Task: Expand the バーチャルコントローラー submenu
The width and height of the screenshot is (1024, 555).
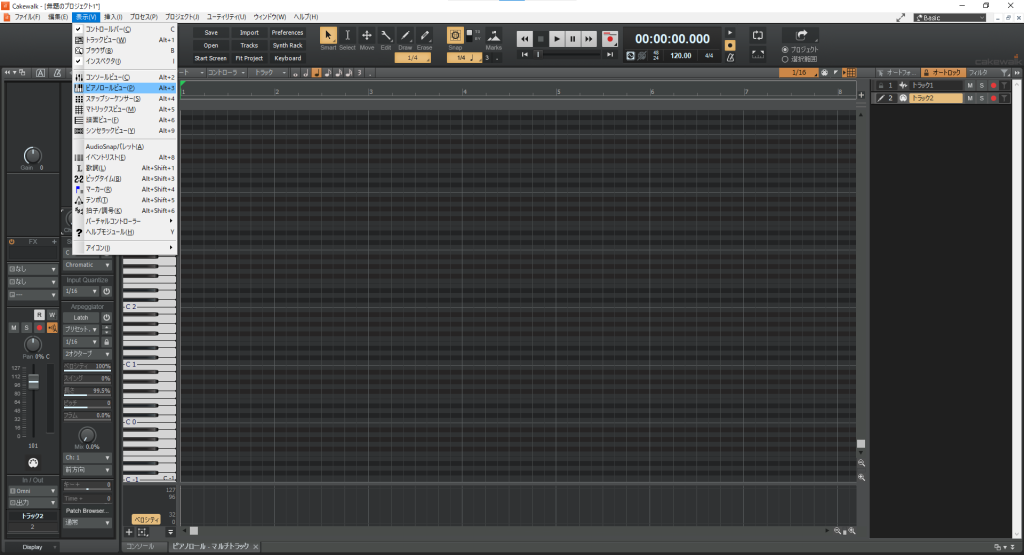Action: coord(125,221)
